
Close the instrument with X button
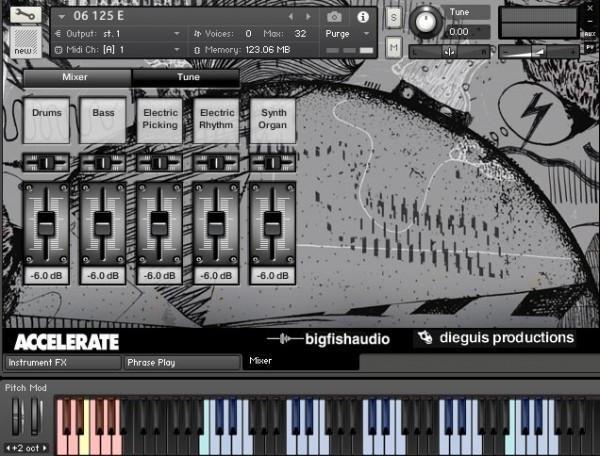point(590,8)
